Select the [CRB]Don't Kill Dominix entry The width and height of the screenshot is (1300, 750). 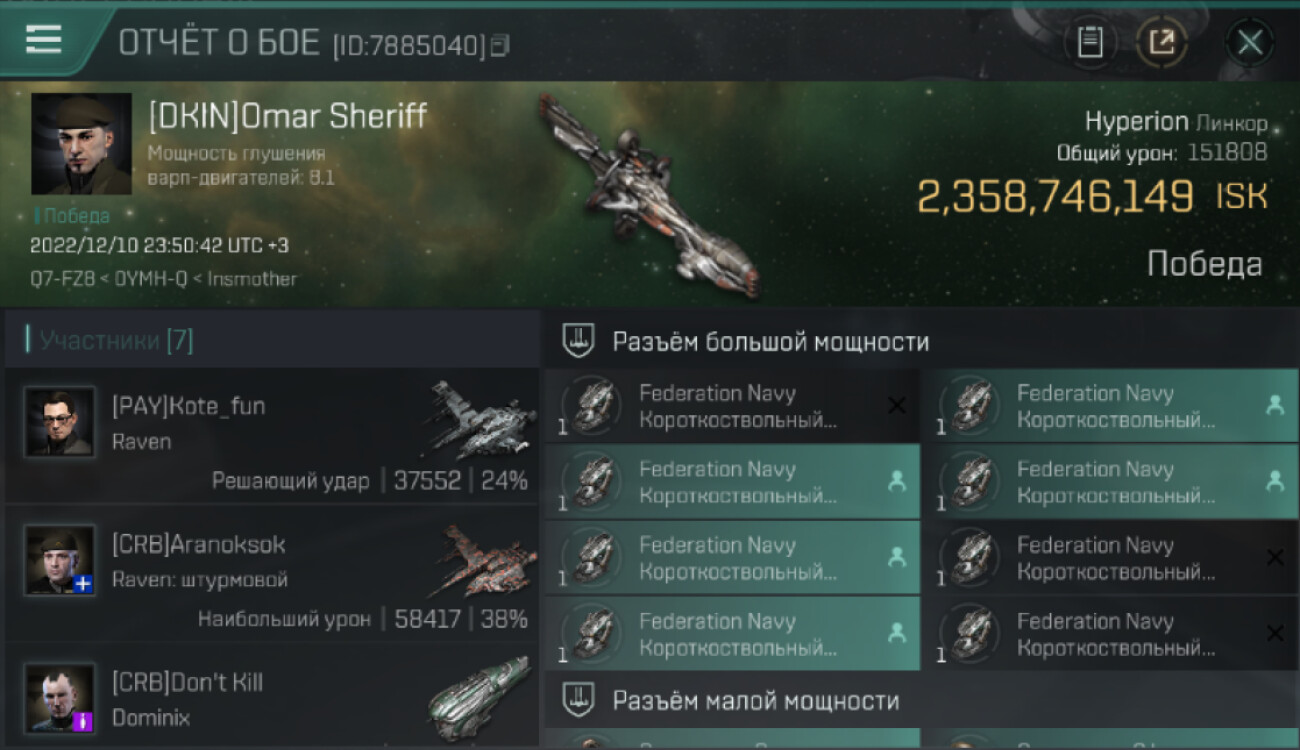pos(272,696)
